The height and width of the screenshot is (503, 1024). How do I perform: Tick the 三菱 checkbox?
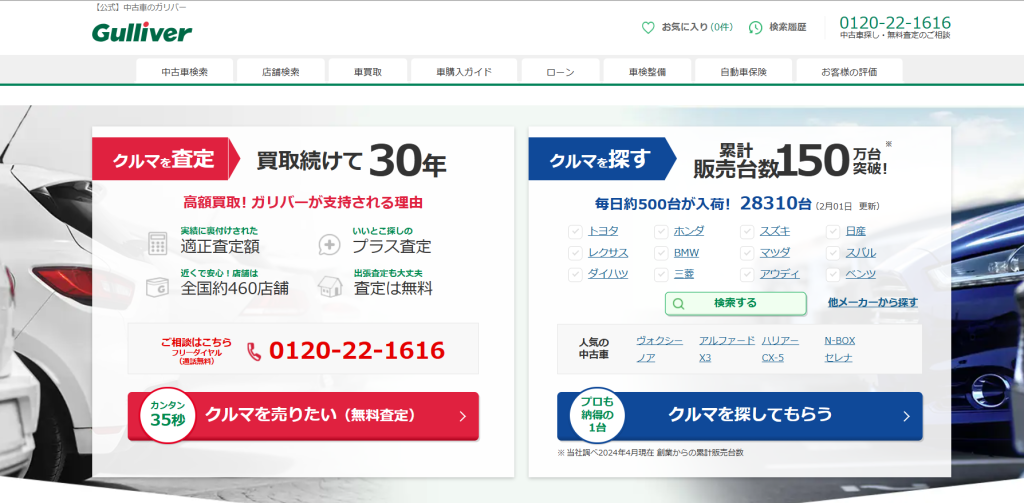point(661,274)
